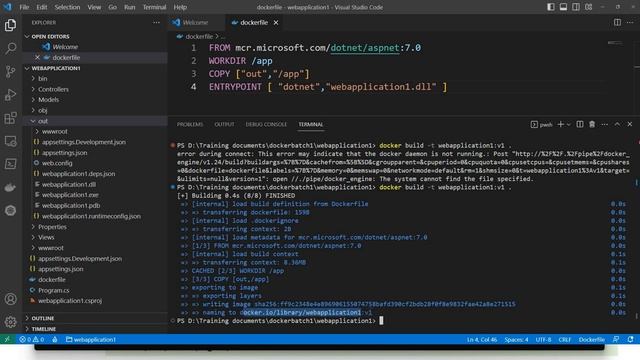Expand the bin folder
This screenshot has width=640, height=360.
click(42, 78)
